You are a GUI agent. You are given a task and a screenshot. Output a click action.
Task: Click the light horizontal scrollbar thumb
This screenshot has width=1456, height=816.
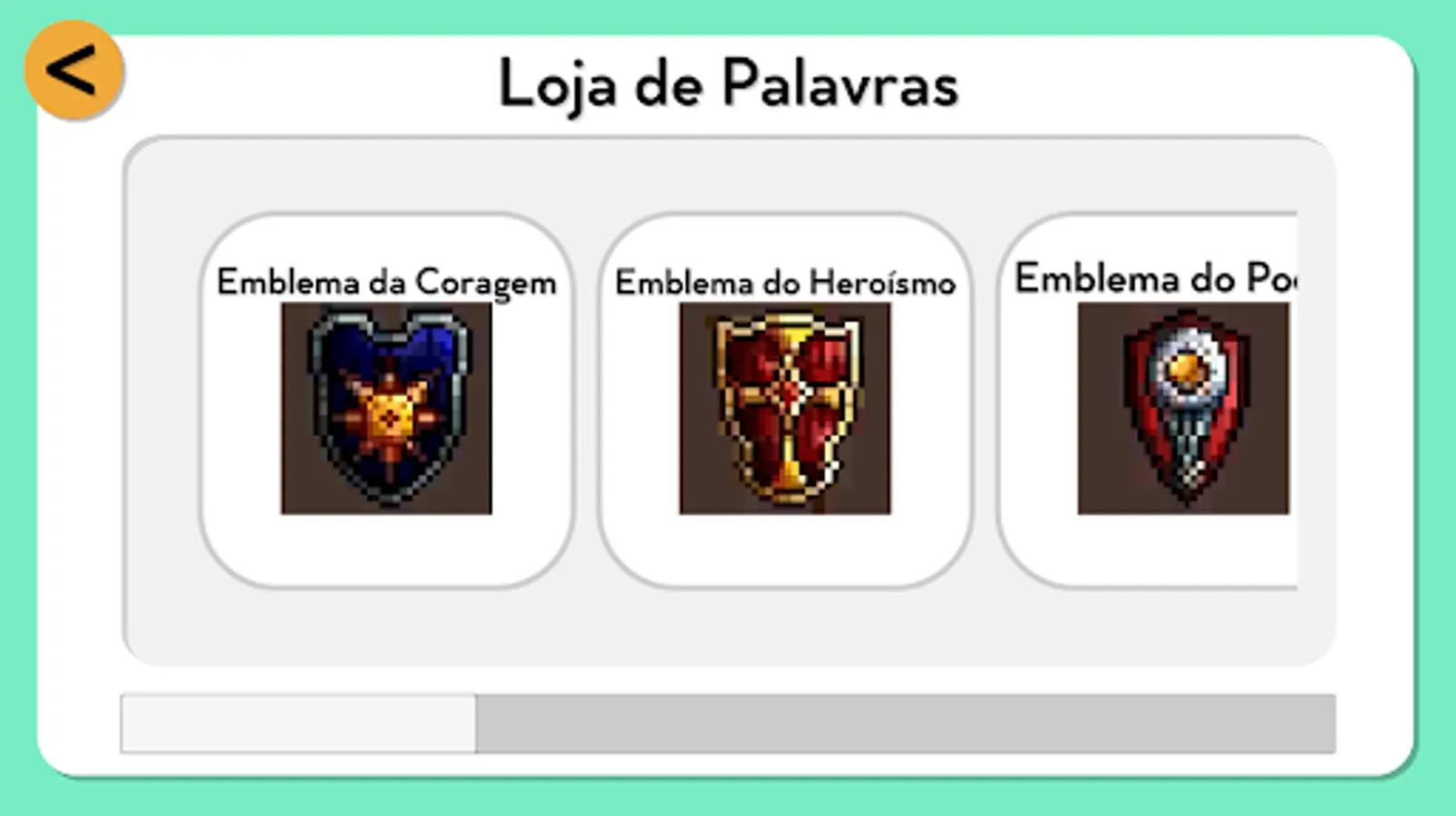tap(298, 724)
